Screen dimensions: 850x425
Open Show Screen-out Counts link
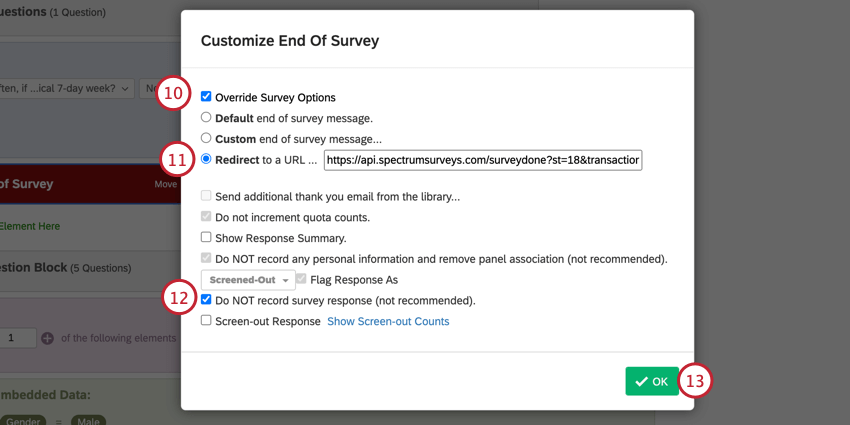tap(388, 322)
